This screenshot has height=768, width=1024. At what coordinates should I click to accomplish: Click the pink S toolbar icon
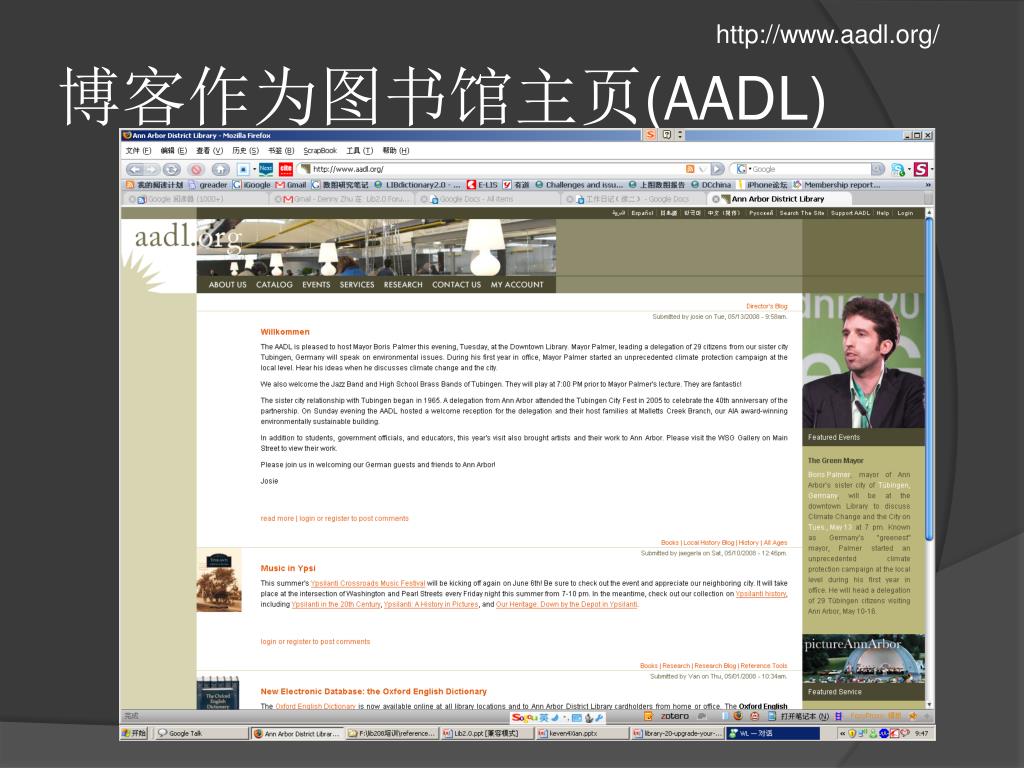[921, 169]
